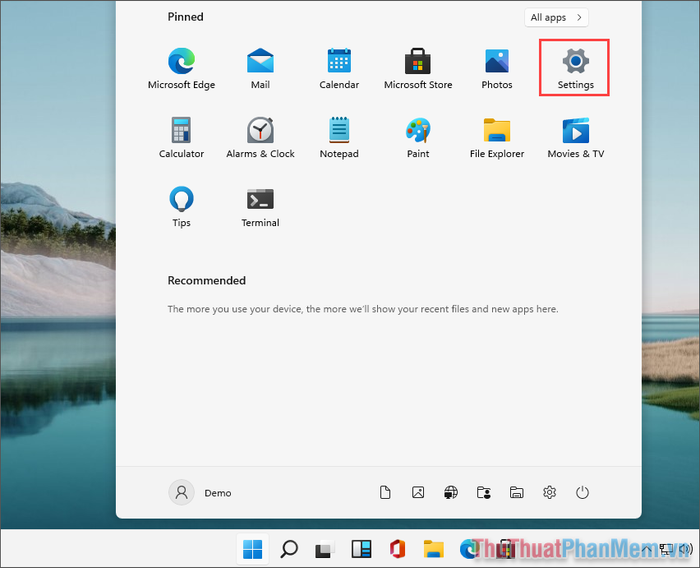Open the Calculator app
The width and height of the screenshot is (700, 568).
tap(181, 138)
